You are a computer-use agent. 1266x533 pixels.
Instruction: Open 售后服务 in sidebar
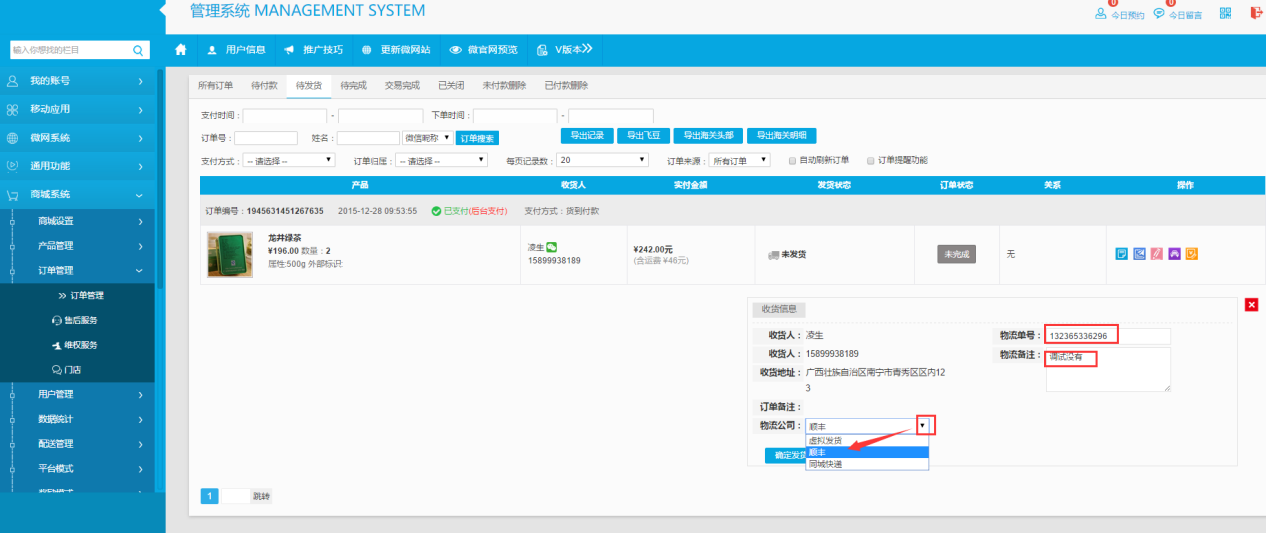pos(77,320)
